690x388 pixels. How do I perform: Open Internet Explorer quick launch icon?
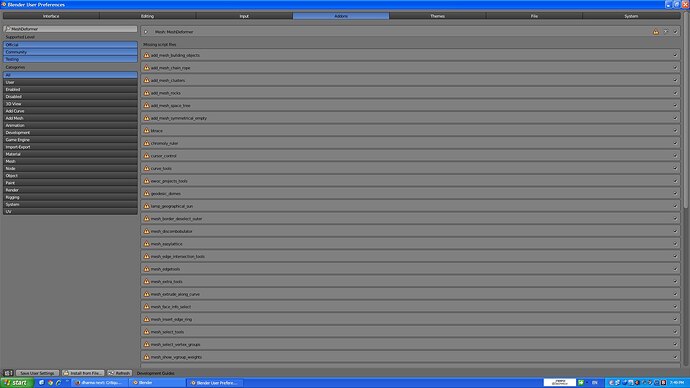coord(59,383)
